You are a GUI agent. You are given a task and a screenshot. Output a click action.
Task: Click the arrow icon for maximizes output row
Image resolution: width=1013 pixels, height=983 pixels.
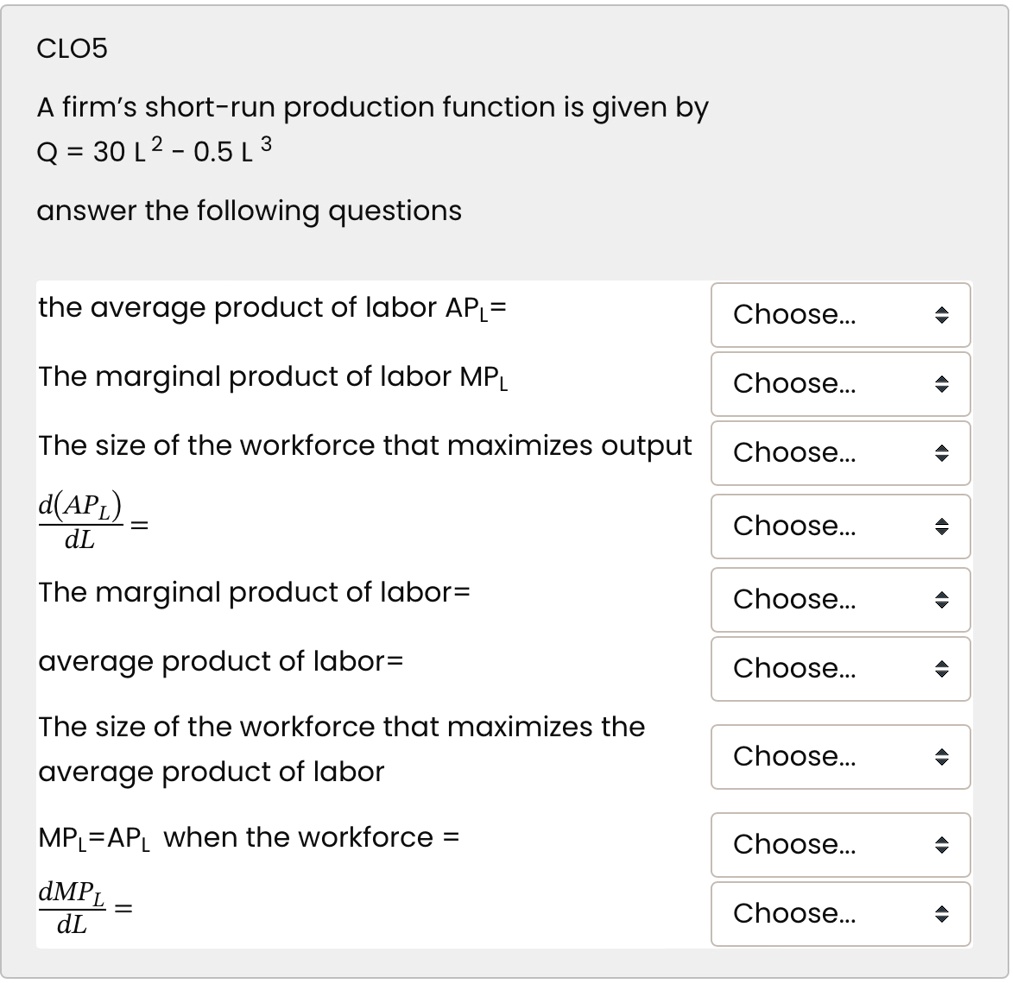941,453
